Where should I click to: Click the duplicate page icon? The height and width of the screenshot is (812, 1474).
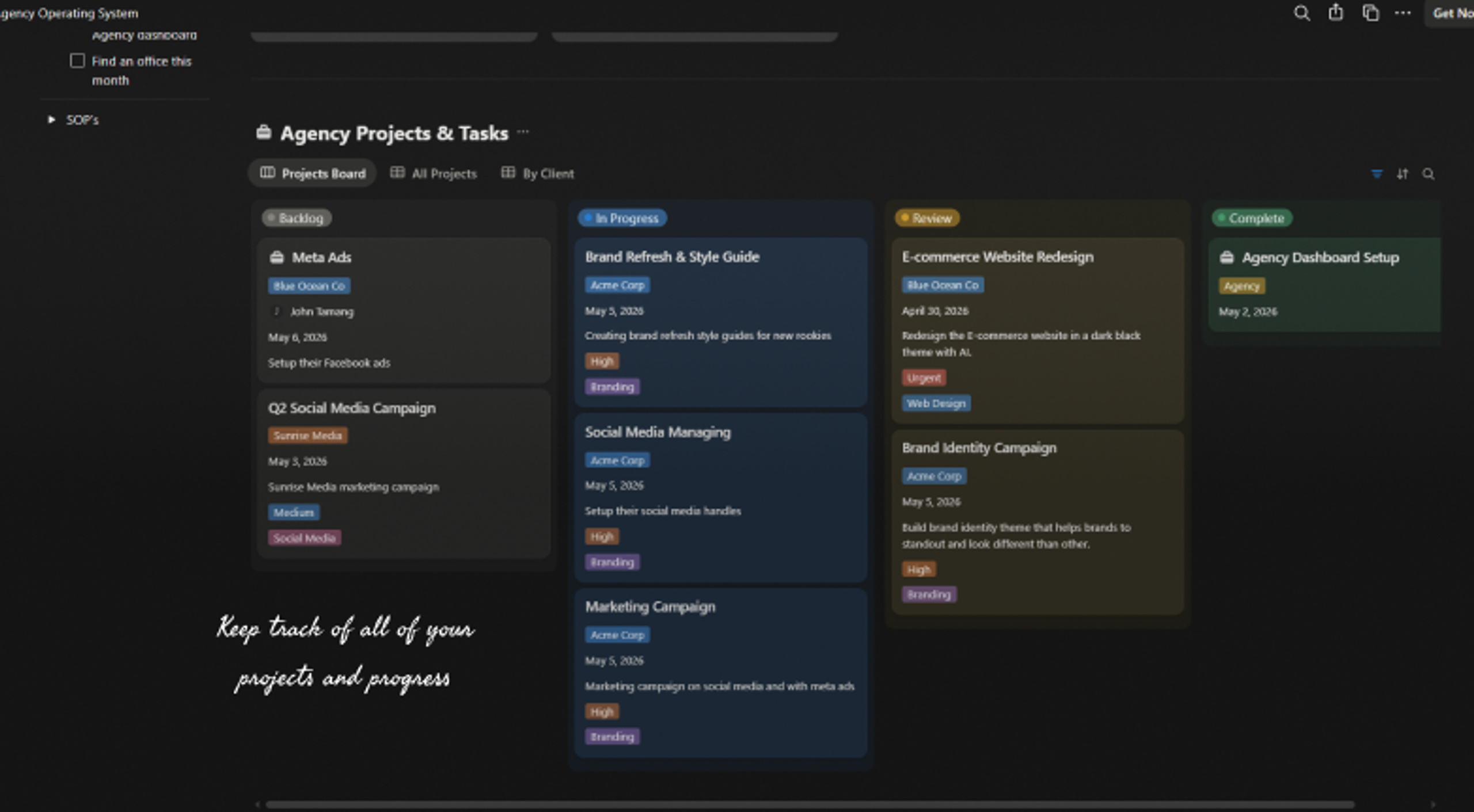[x=1370, y=13]
